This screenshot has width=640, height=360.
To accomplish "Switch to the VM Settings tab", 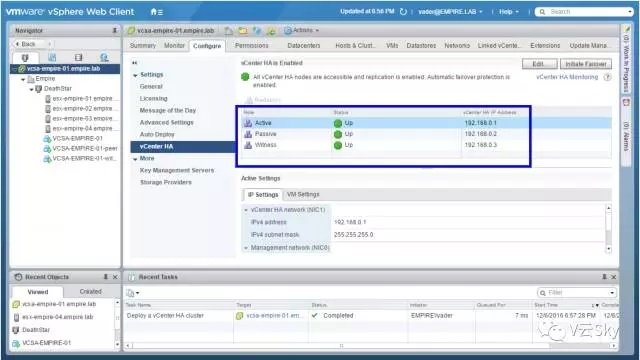I will [303, 194].
